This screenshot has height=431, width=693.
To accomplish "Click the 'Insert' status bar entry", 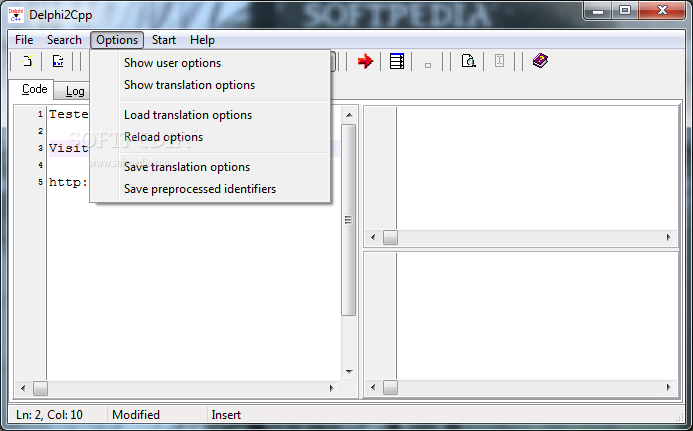I will [226, 415].
